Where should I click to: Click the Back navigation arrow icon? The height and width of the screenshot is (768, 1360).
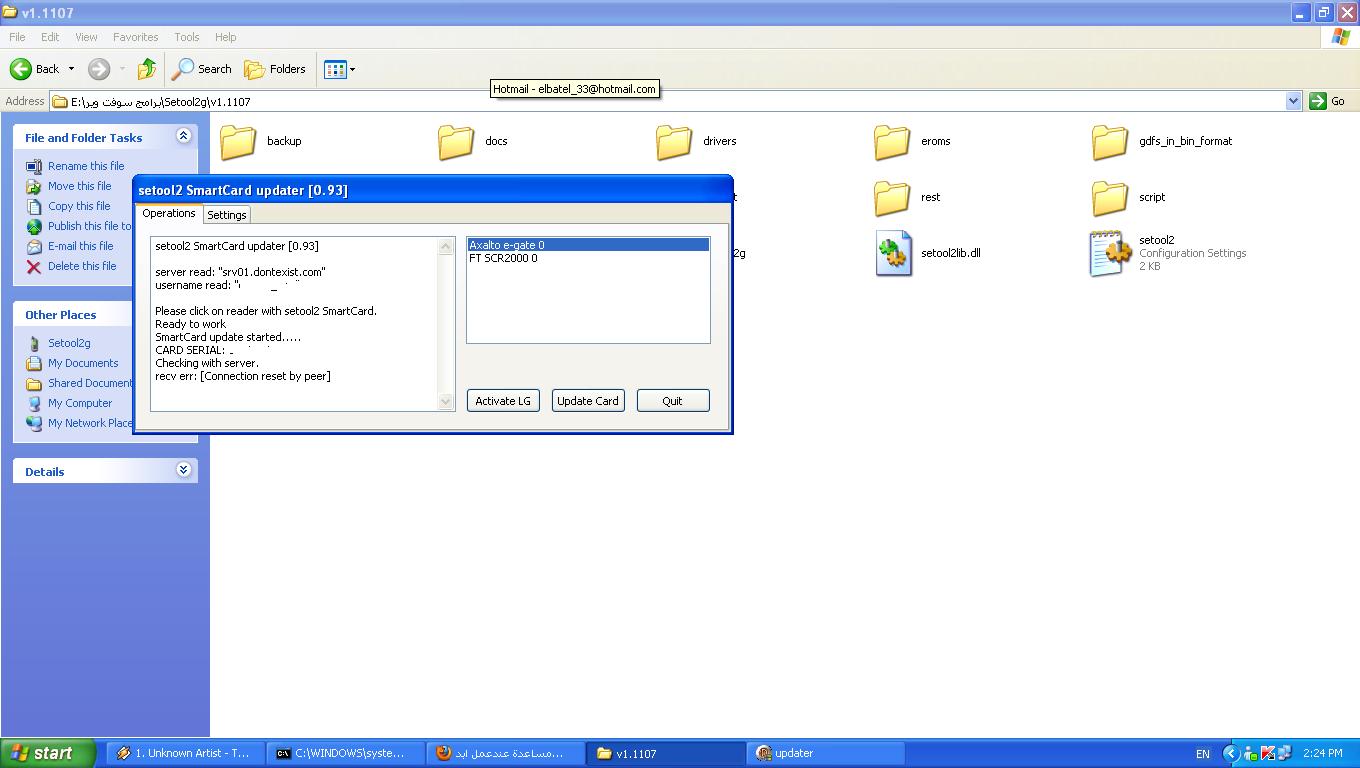tap(21, 69)
